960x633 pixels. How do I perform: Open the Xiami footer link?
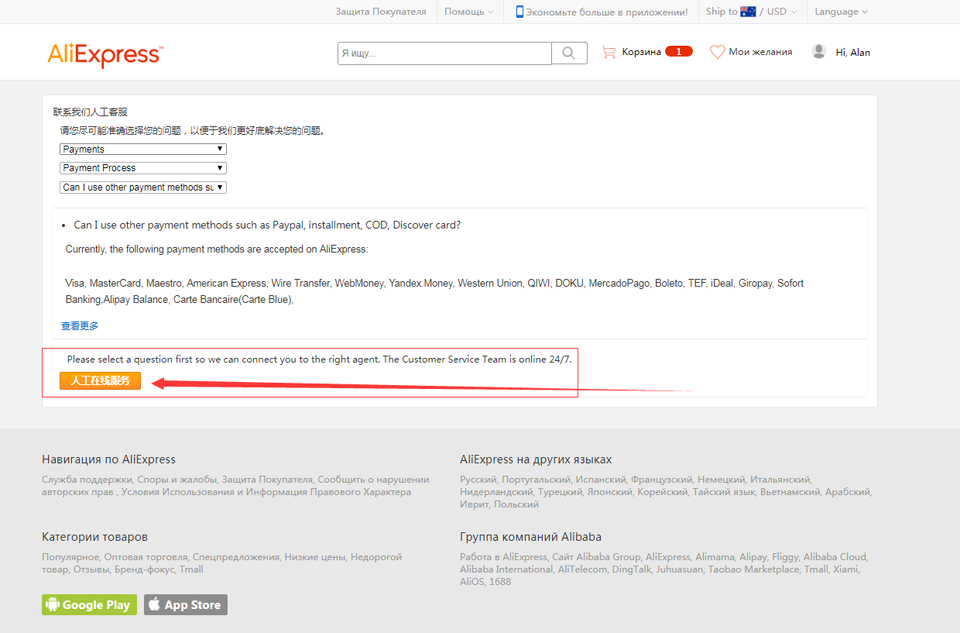tap(846, 569)
